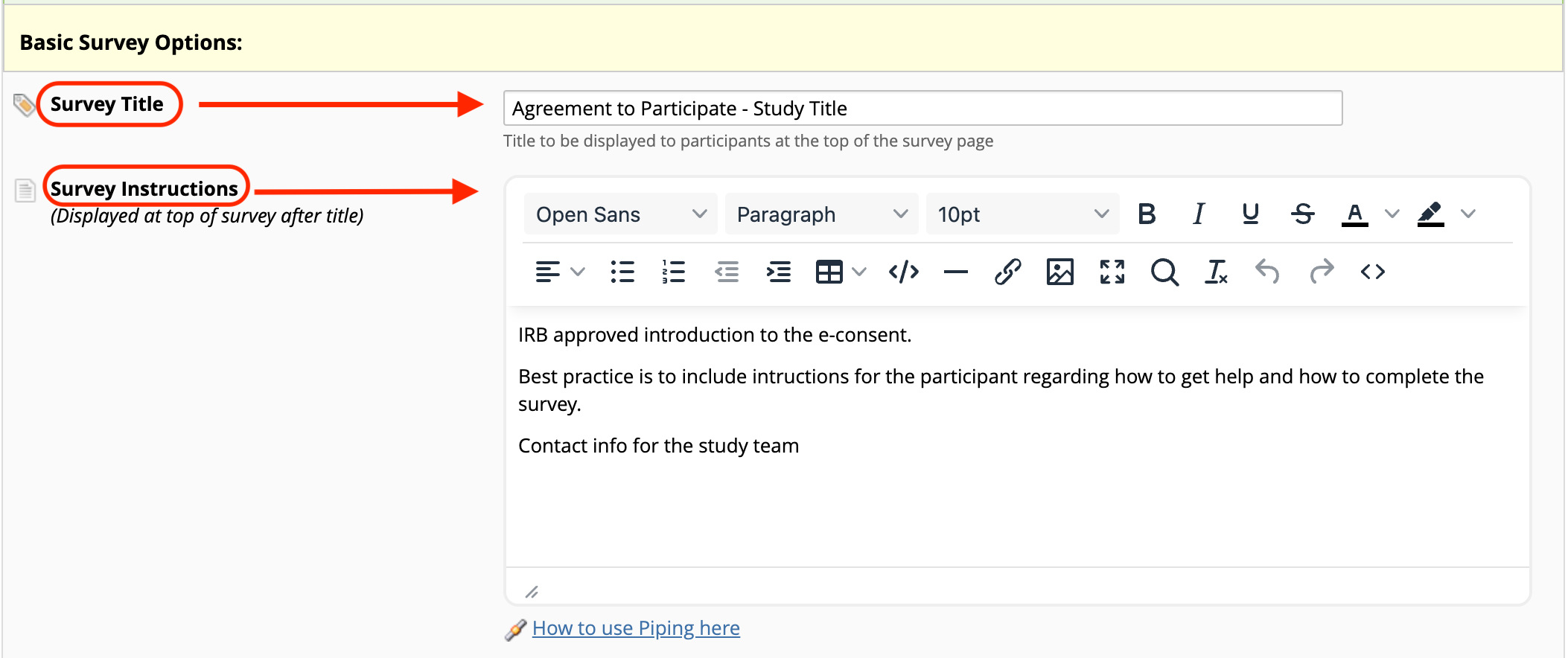Apply background highlight color
1568x658 pixels.
tap(1431, 214)
